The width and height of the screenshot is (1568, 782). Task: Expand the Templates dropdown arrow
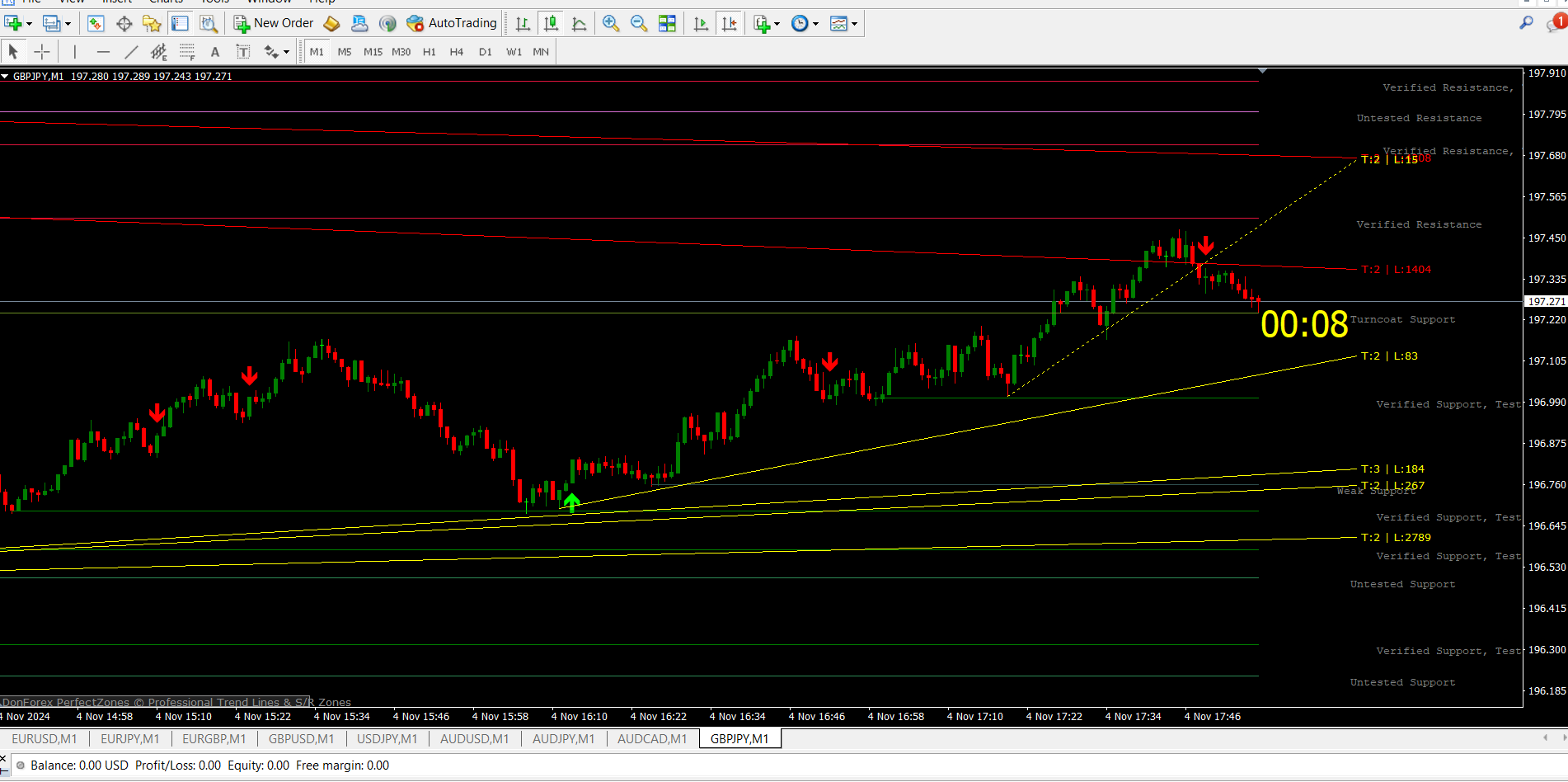click(x=854, y=24)
